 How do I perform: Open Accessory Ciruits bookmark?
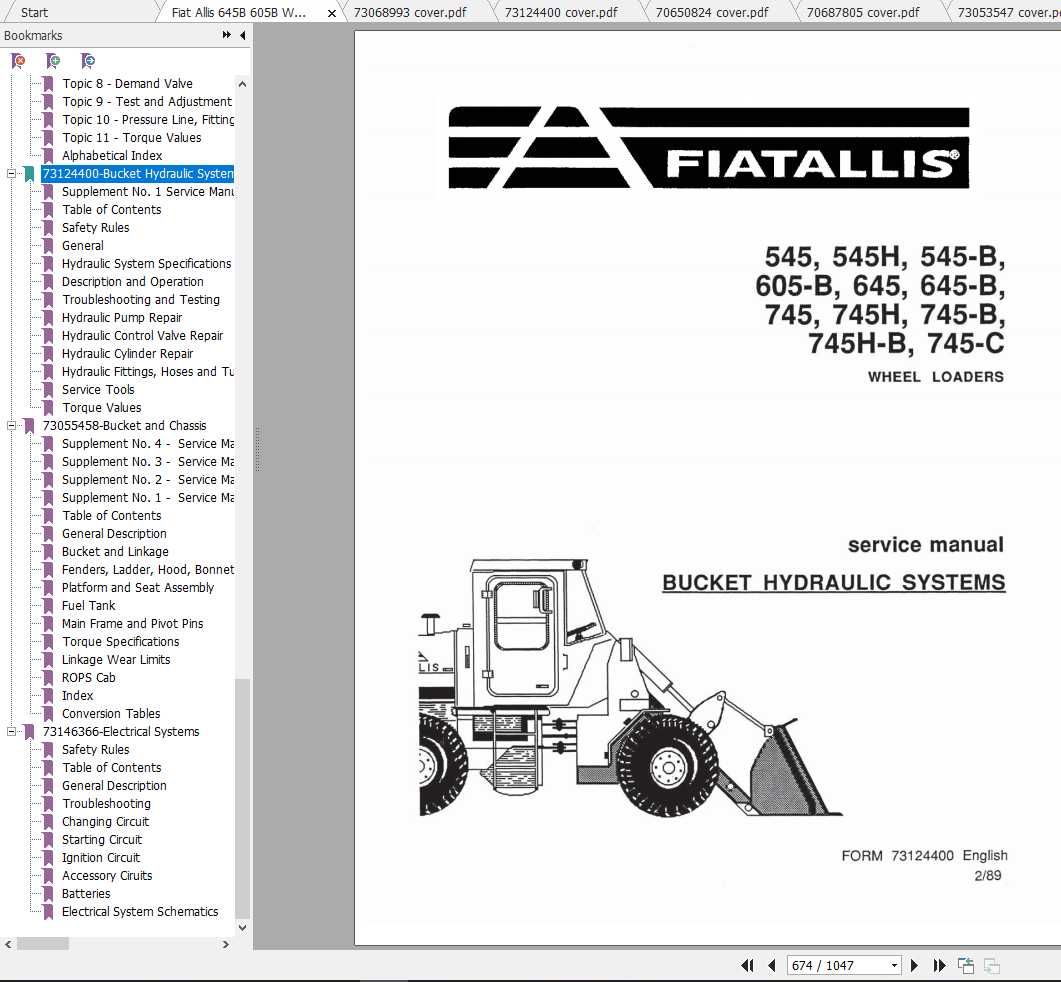tap(107, 876)
